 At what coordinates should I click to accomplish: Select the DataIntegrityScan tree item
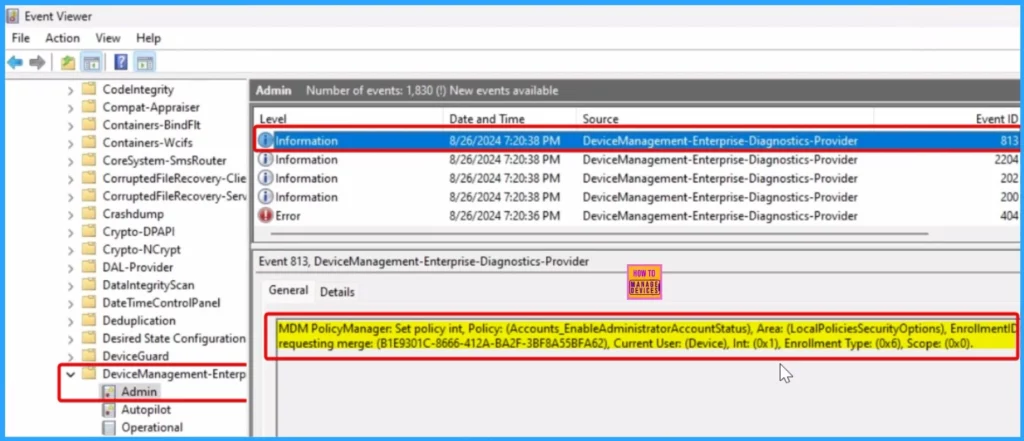148,285
